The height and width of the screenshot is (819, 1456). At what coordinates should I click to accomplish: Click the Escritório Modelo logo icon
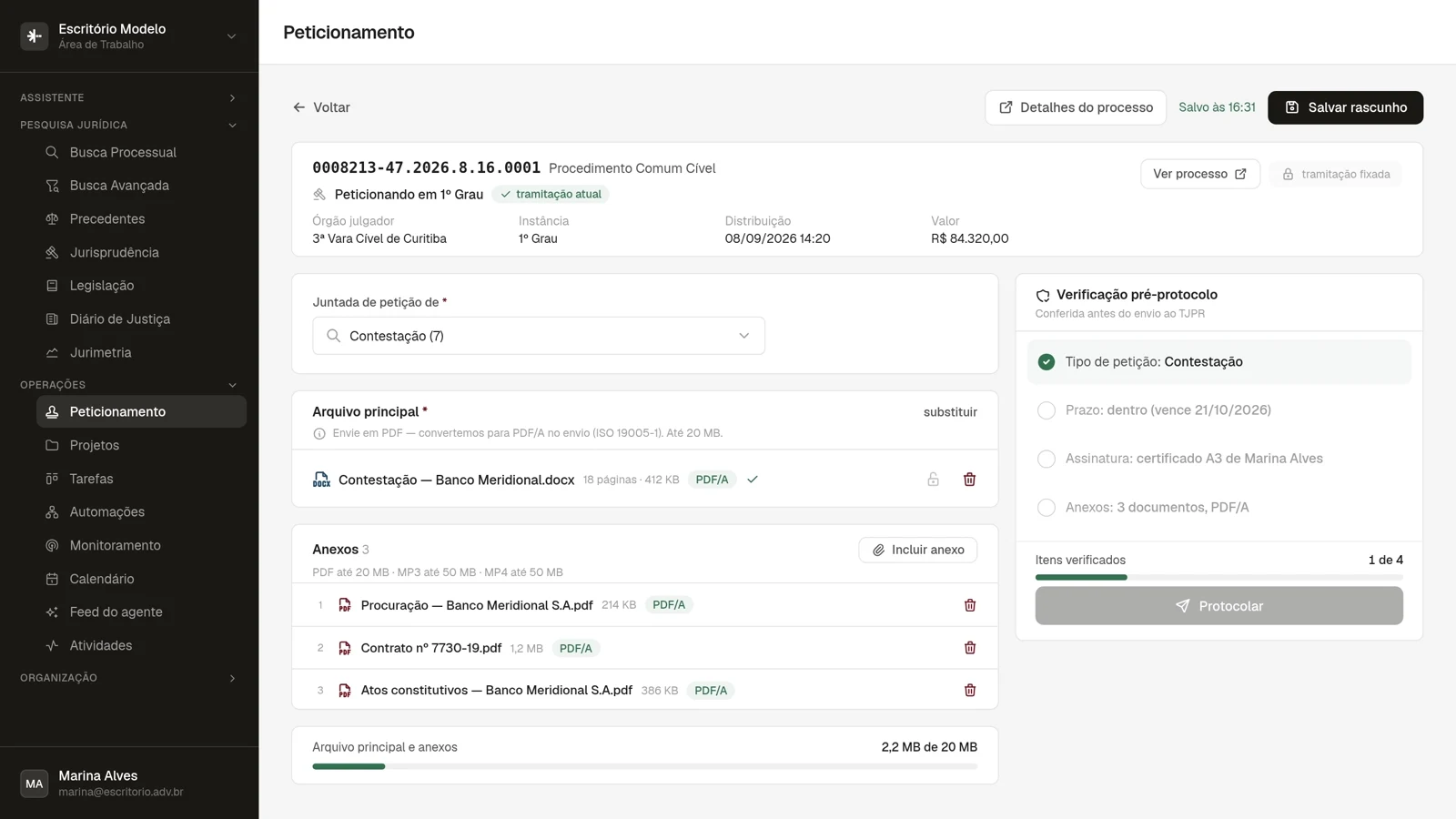pos(35,36)
